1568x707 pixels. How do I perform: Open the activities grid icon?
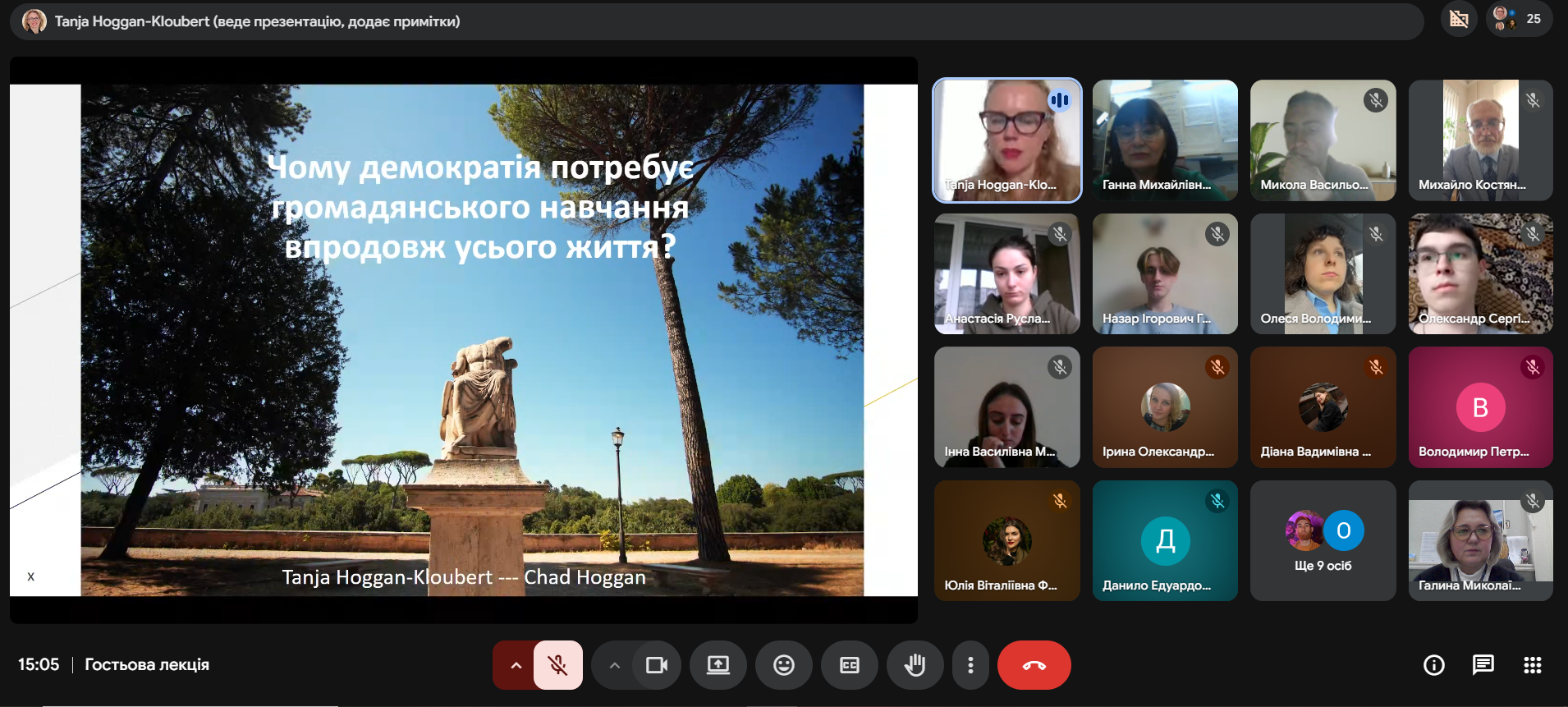pyautogui.click(x=1533, y=665)
